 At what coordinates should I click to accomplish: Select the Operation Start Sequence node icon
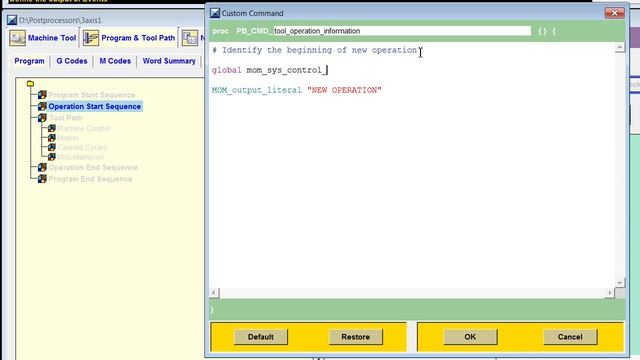click(42, 106)
